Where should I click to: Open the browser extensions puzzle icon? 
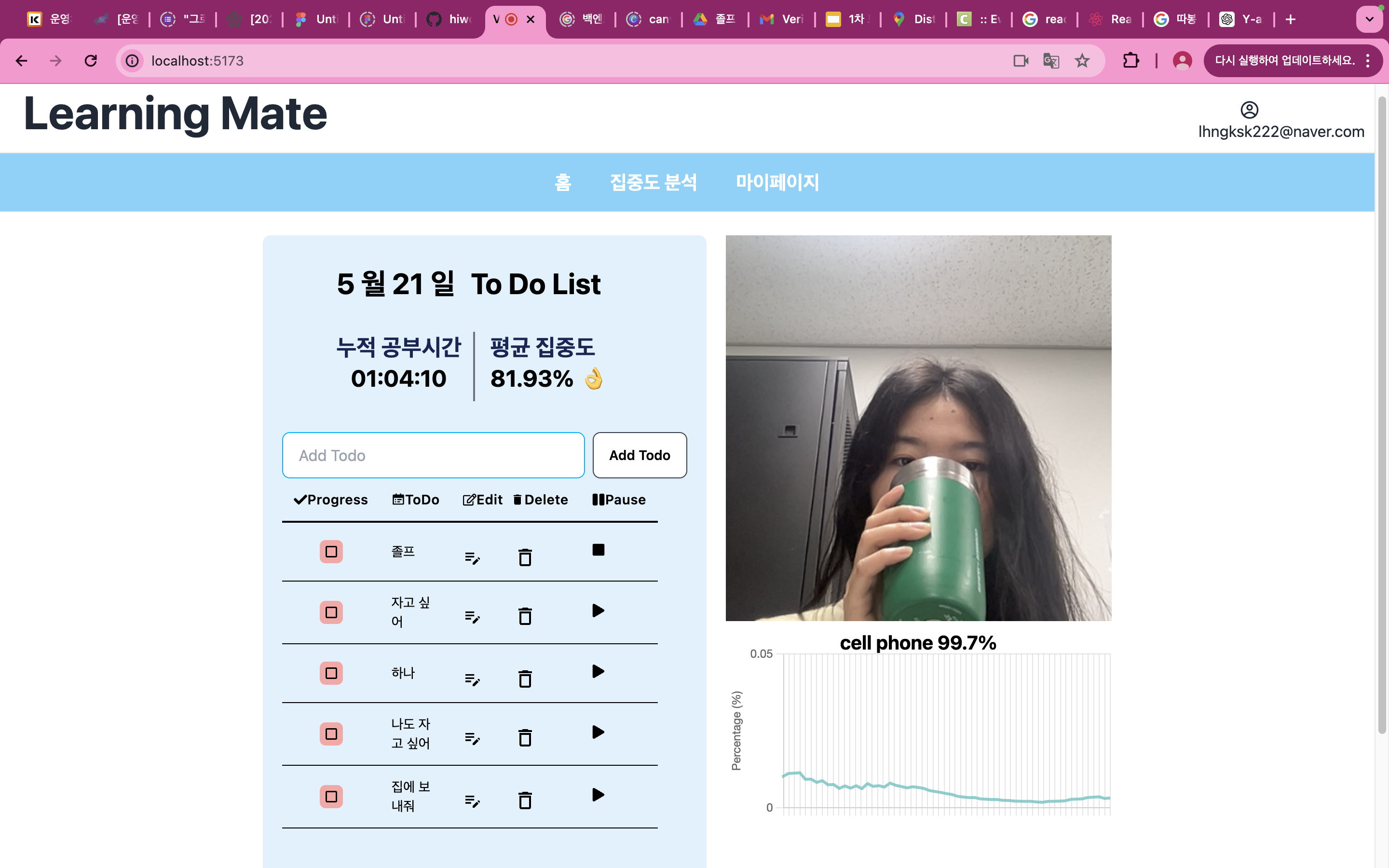(1130, 61)
